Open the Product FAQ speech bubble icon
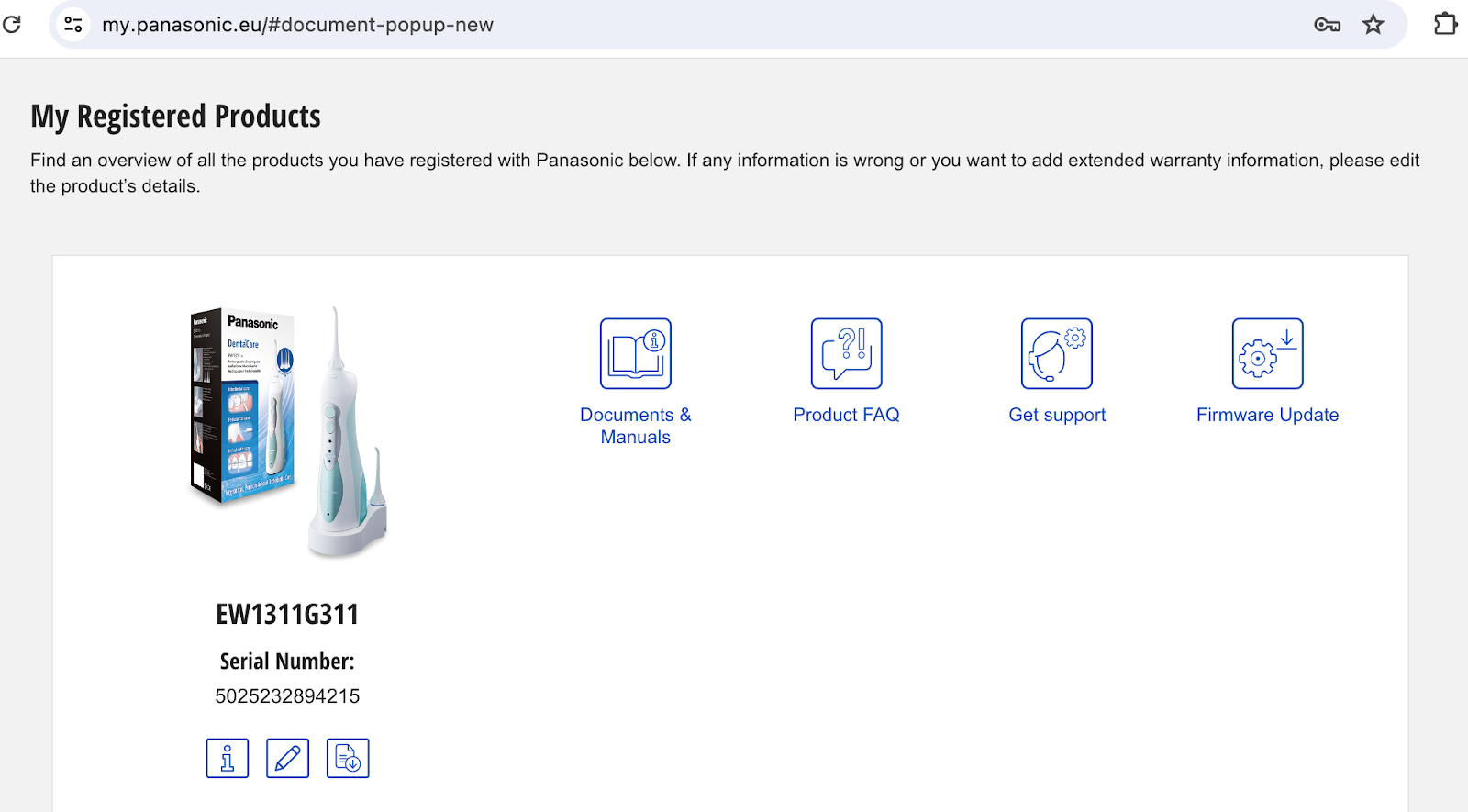 click(x=846, y=353)
